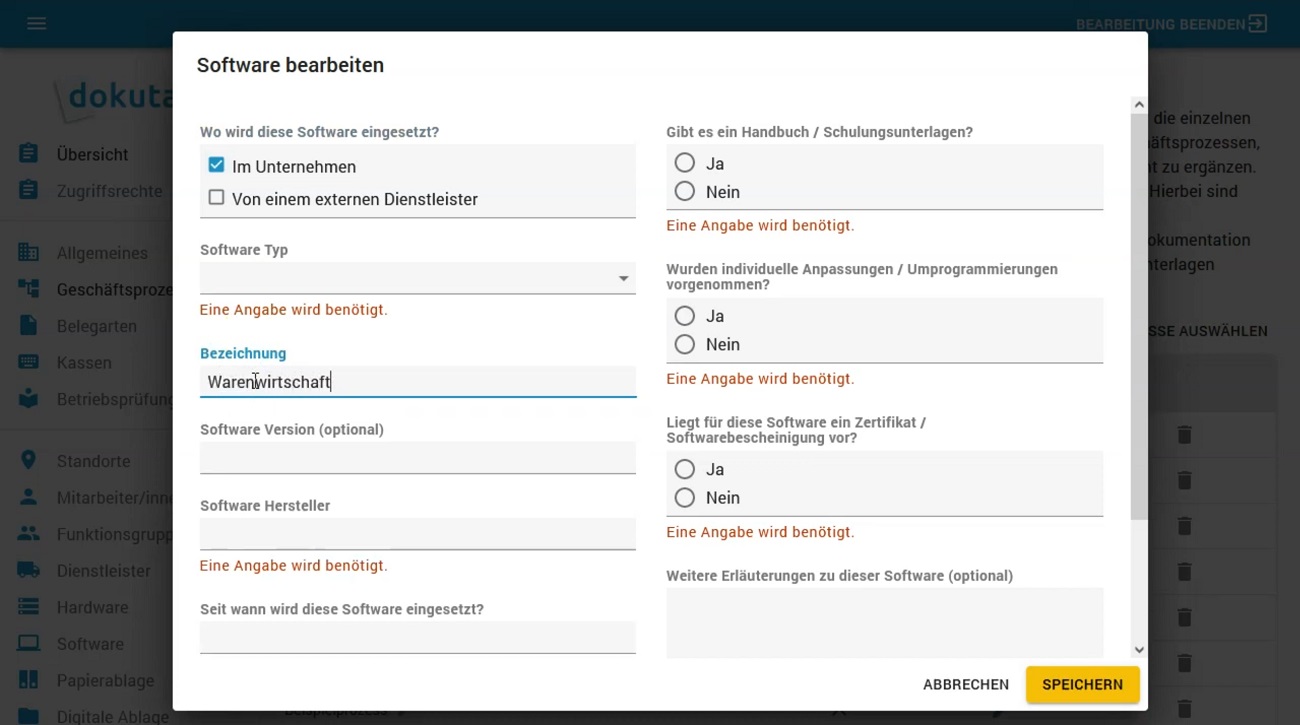Screen dimensions: 1300x725
Task: Open the Dienstleister menu item
Action: coord(104,570)
